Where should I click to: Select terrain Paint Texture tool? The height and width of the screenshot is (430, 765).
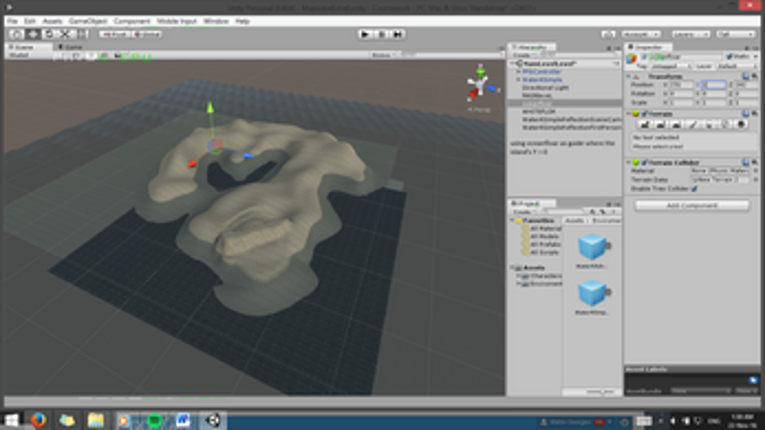(x=692, y=125)
